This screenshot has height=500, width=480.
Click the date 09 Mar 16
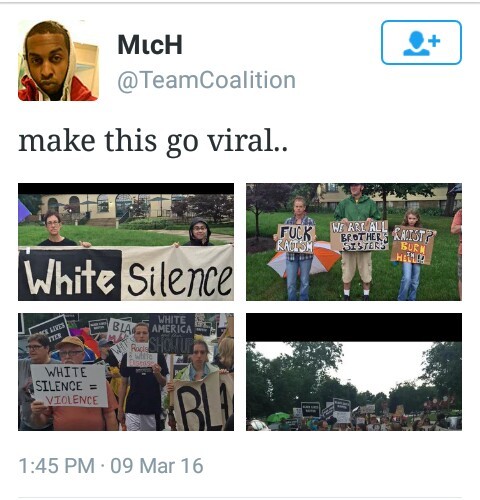pyautogui.click(x=157, y=466)
